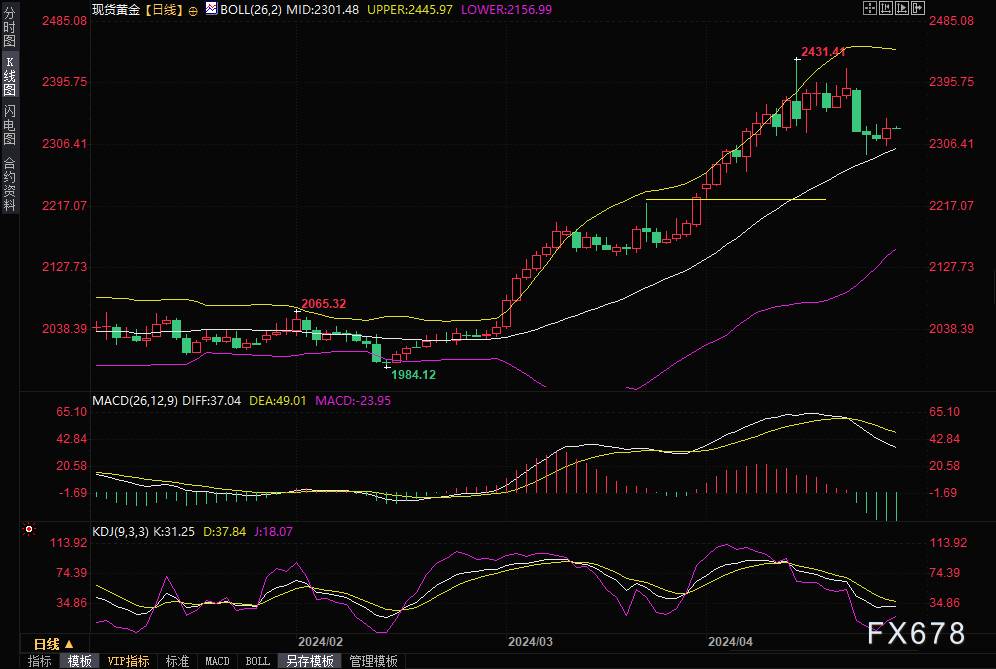Click the VIP指标 button
The image size is (996, 669).
pos(128,661)
